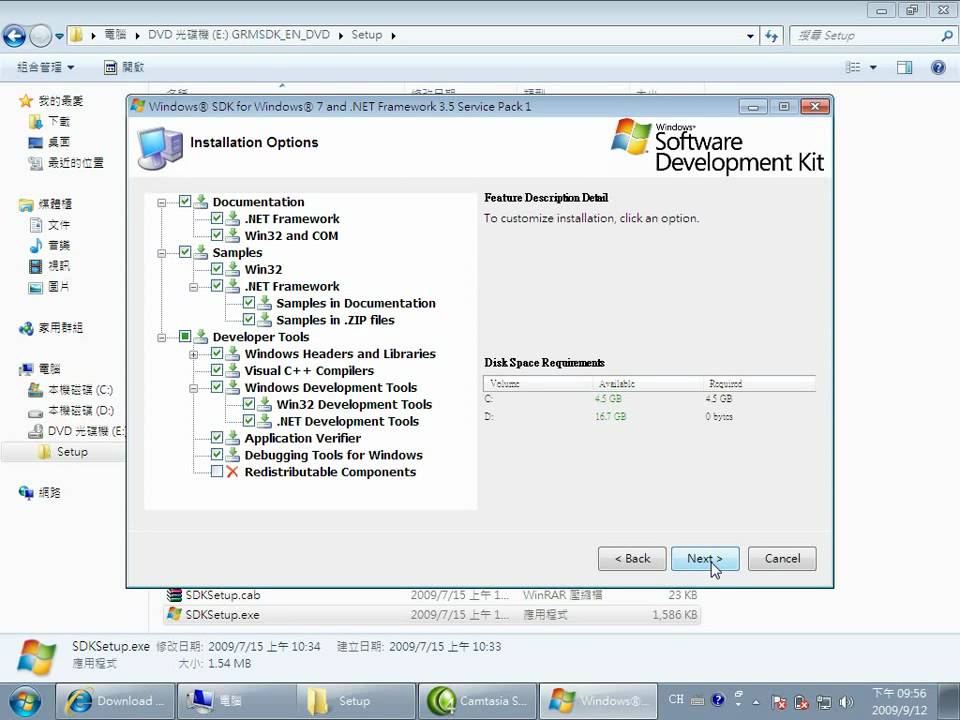
Task: Uncheck the Win32 samples checkbox
Action: (x=217, y=268)
